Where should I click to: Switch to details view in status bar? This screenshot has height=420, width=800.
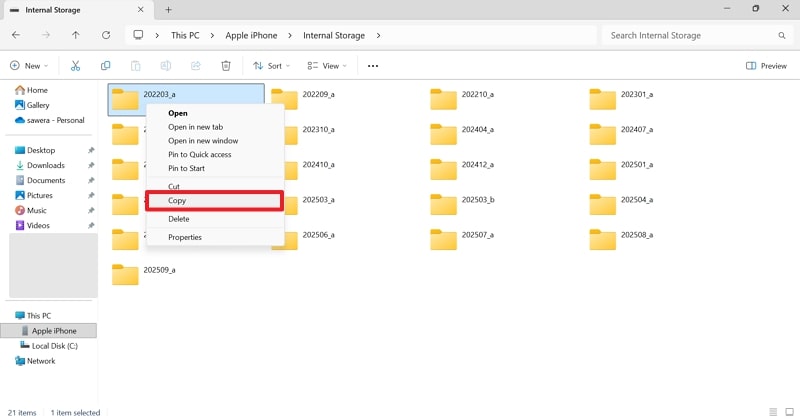click(x=773, y=412)
